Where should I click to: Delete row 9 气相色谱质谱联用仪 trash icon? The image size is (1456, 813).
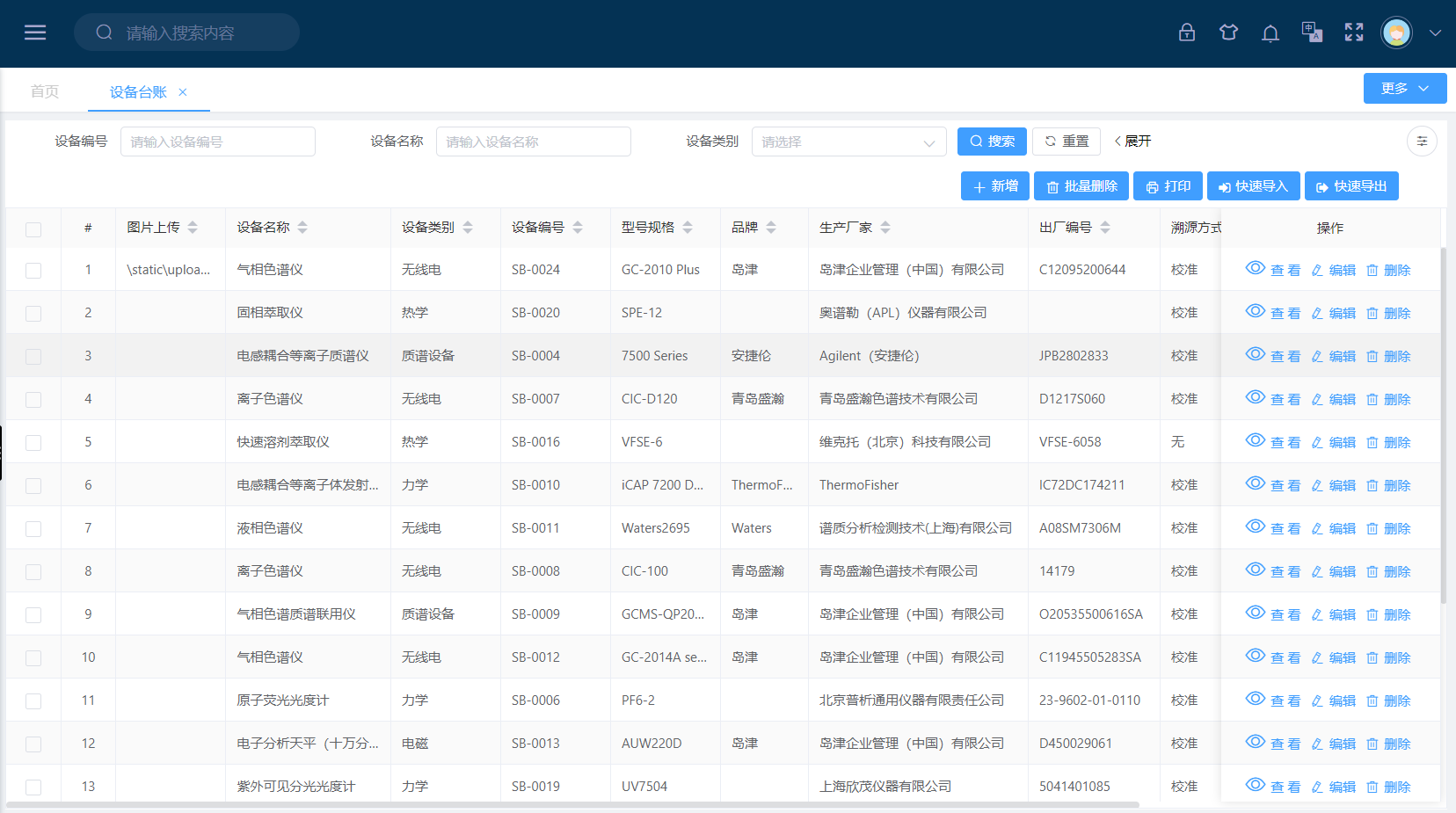(x=1372, y=614)
